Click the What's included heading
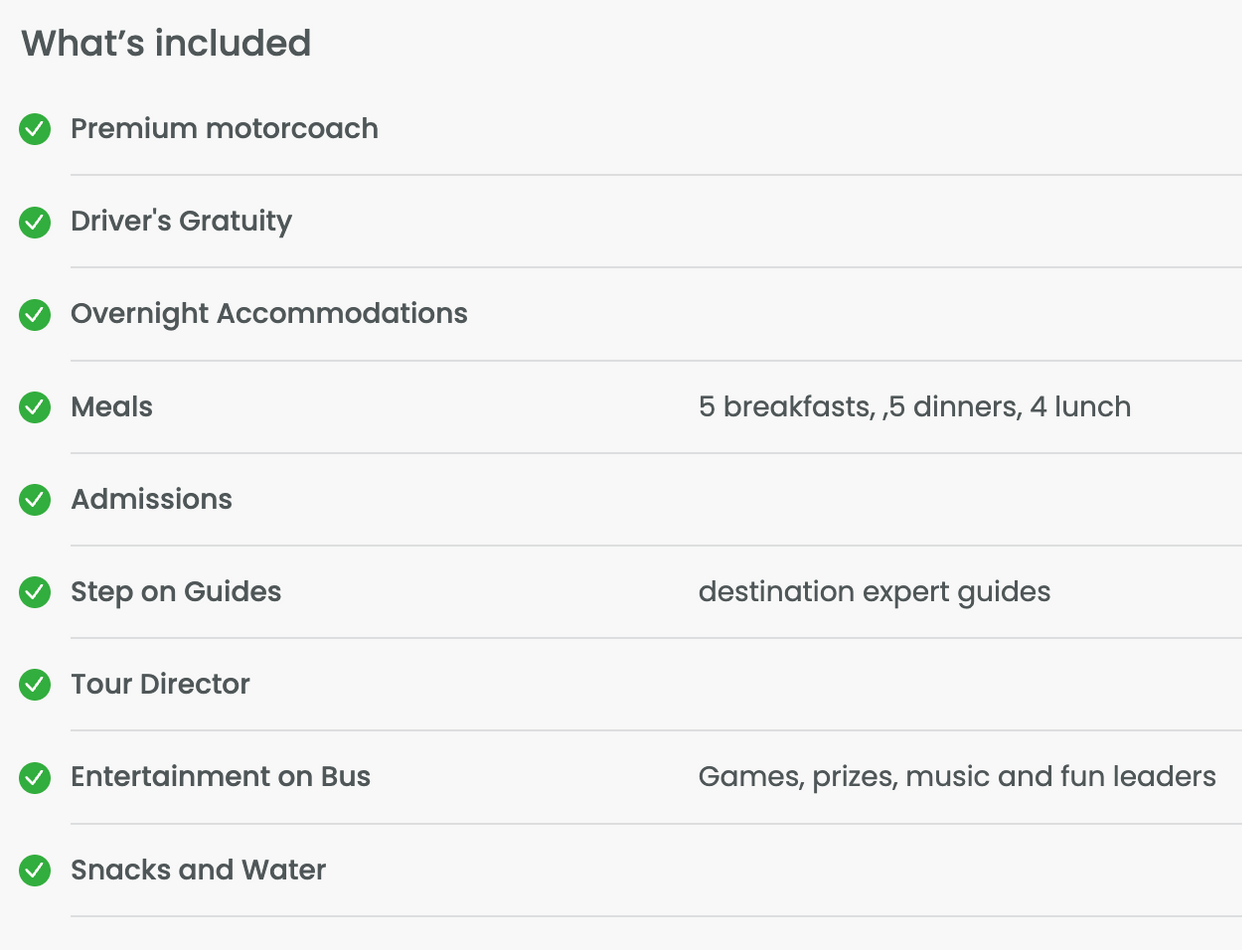This screenshot has height=950, width=1242. click(x=166, y=43)
